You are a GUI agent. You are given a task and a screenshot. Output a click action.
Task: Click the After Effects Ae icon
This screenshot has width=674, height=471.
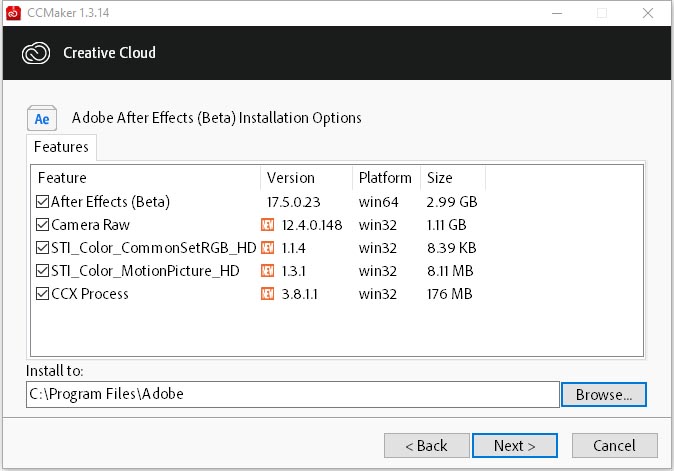coord(42,118)
